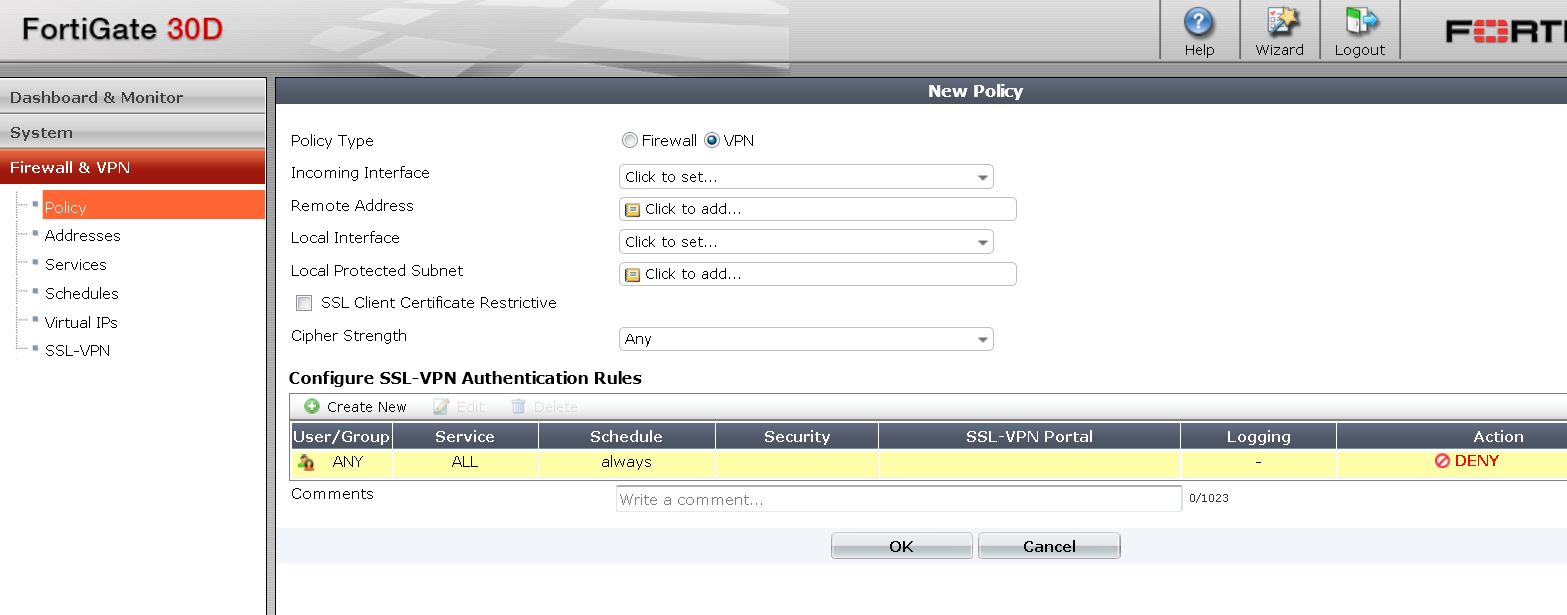
Task: Click the user icon beside ANY
Action: 306,462
